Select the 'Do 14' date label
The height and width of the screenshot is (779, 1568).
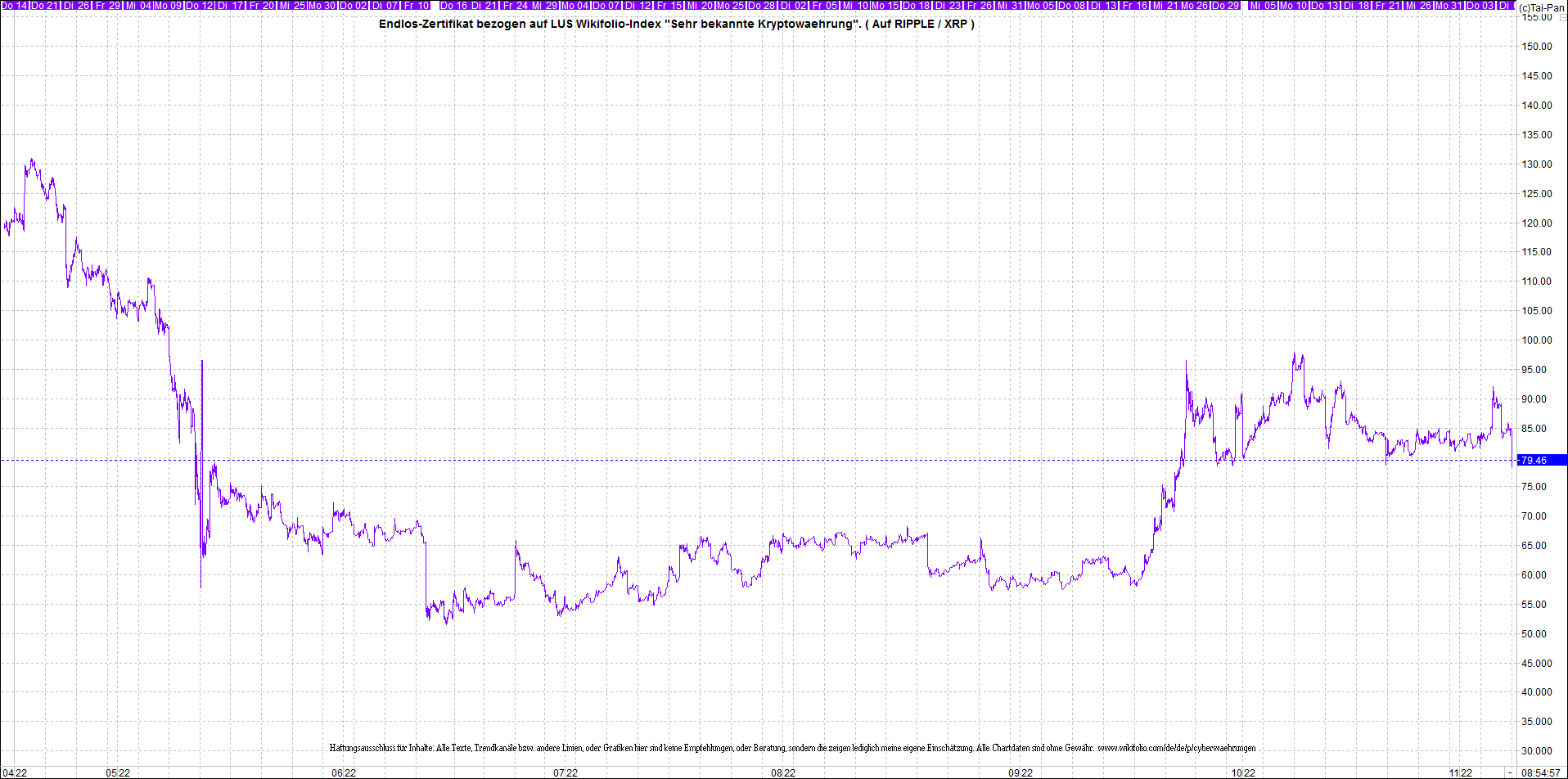tap(14, 5)
